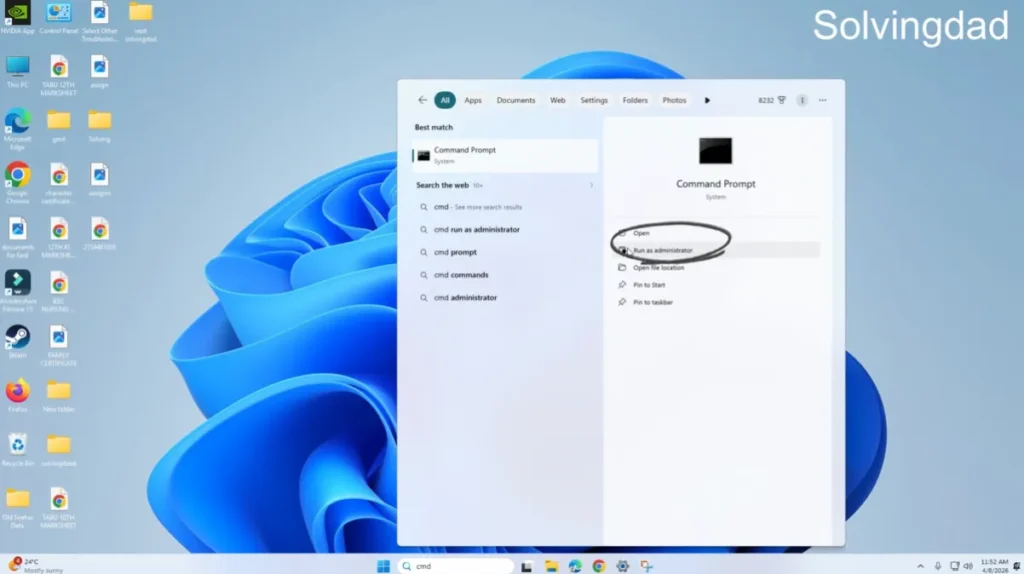Expand the Search the web section chevron
This screenshot has height=574, width=1024.
pos(591,185)
